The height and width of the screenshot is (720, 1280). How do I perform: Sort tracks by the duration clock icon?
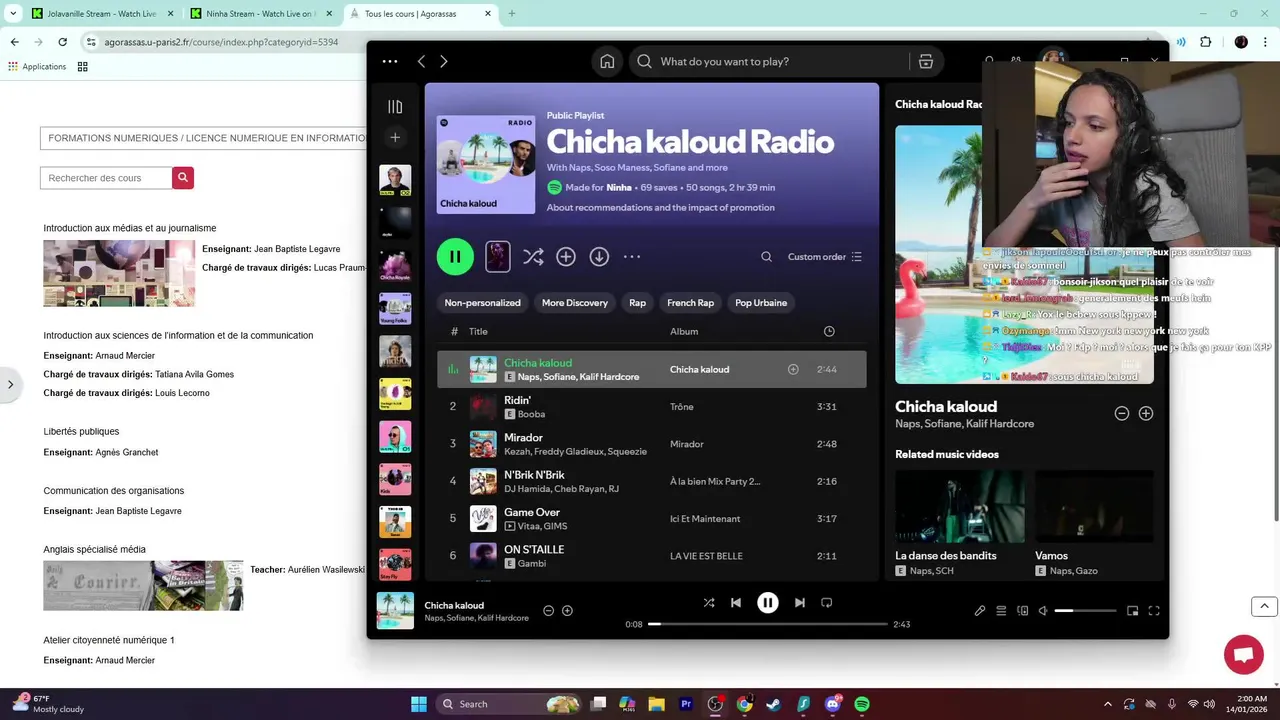pos(829,331)
